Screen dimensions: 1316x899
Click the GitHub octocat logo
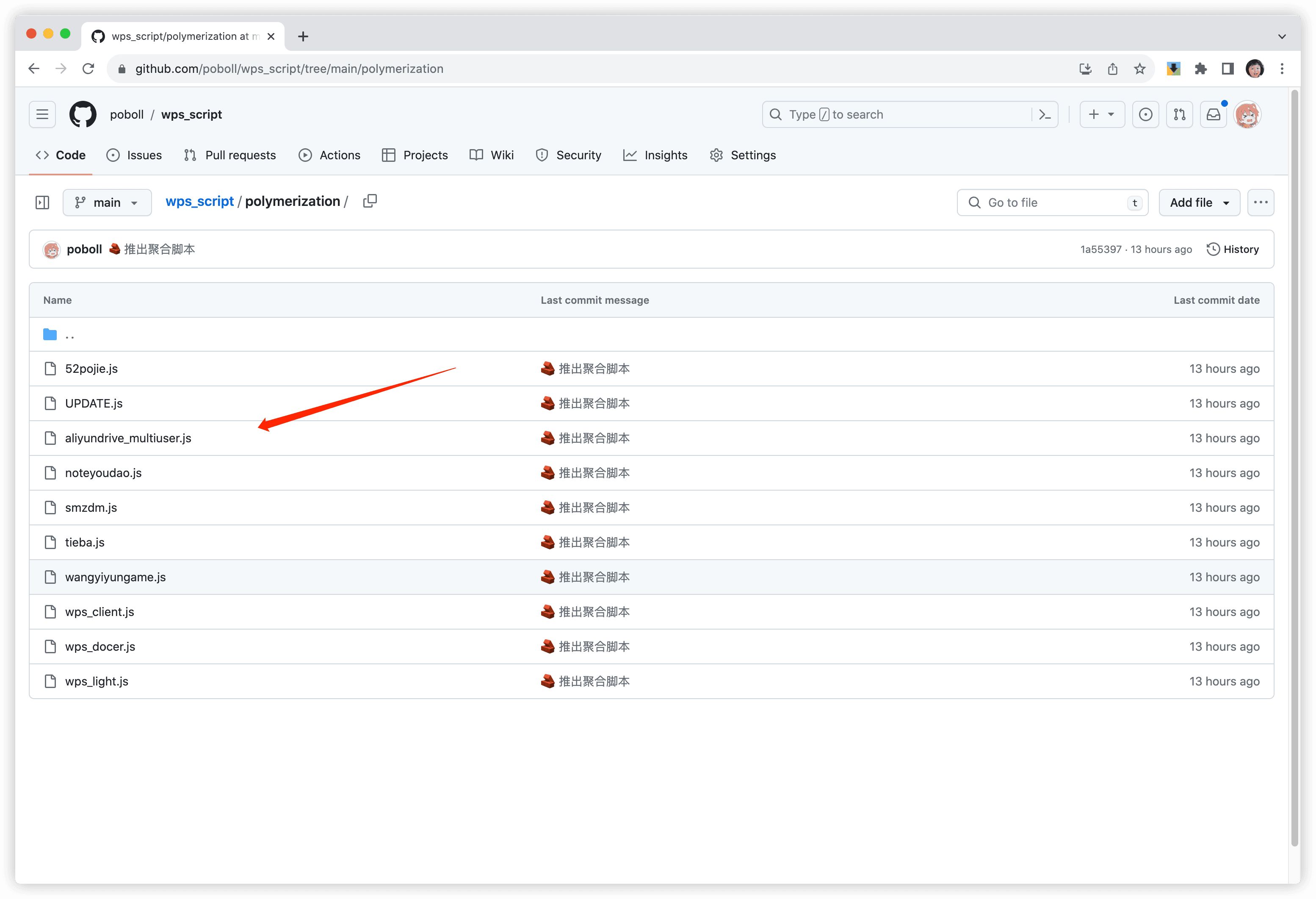83,114
